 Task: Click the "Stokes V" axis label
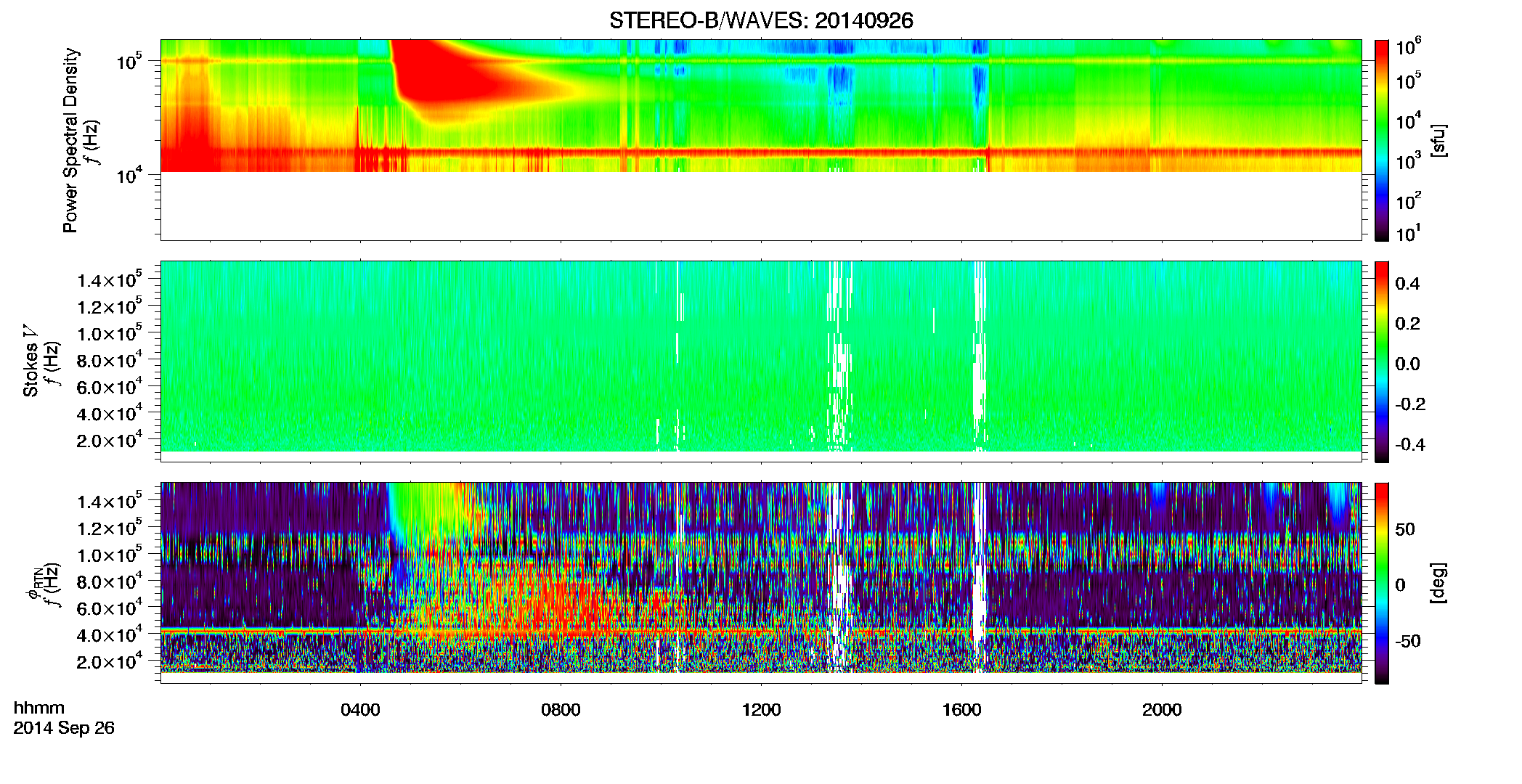click(30, 362)
